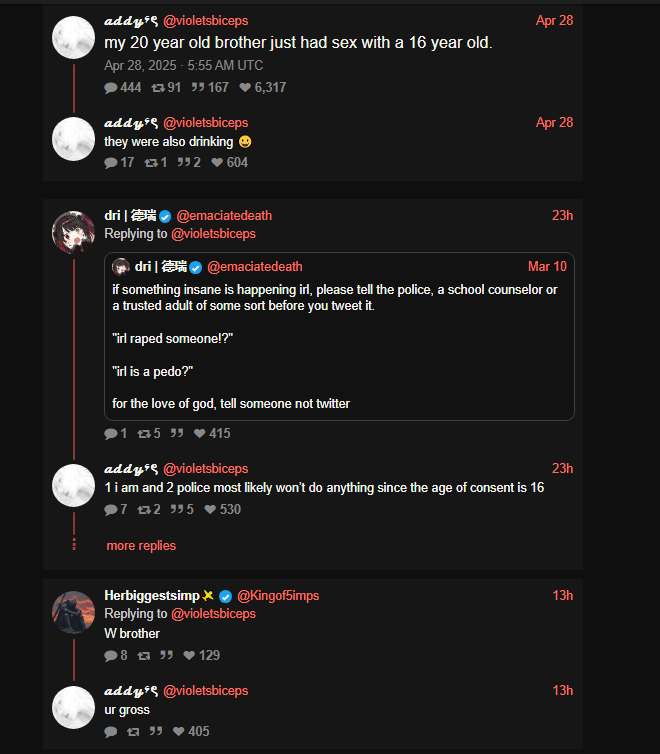Click the comment icon with 17 replies
This screenshot has width=660, height=754.
click(110, 163)
